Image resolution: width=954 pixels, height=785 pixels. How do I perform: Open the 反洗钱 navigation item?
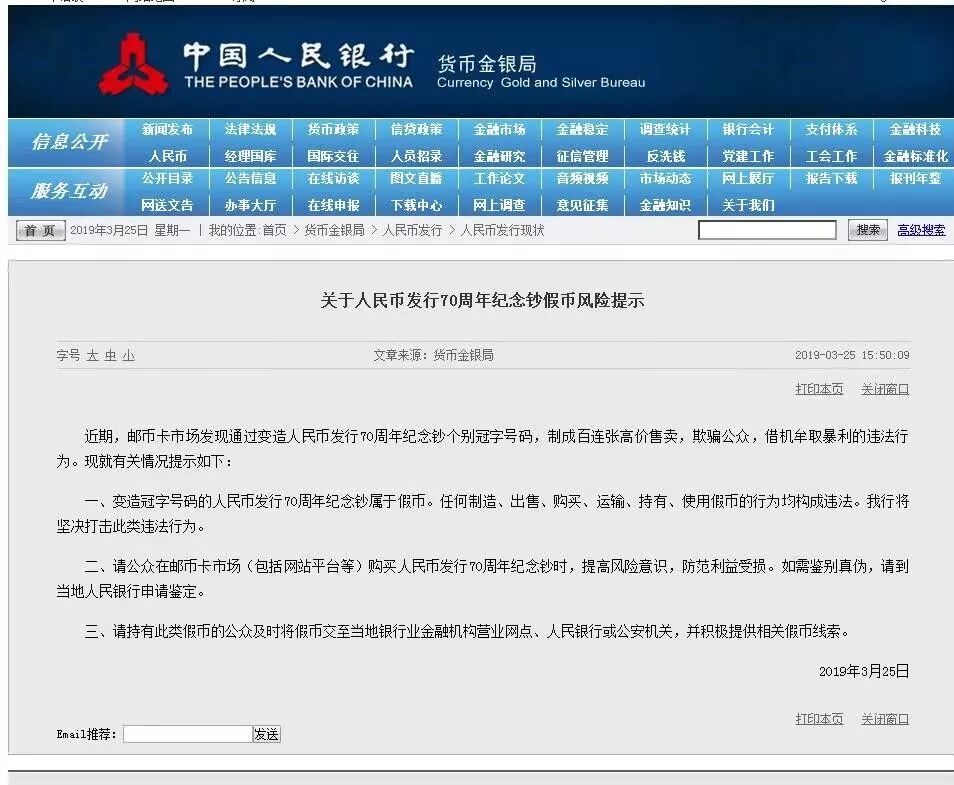tap(666, 156)
